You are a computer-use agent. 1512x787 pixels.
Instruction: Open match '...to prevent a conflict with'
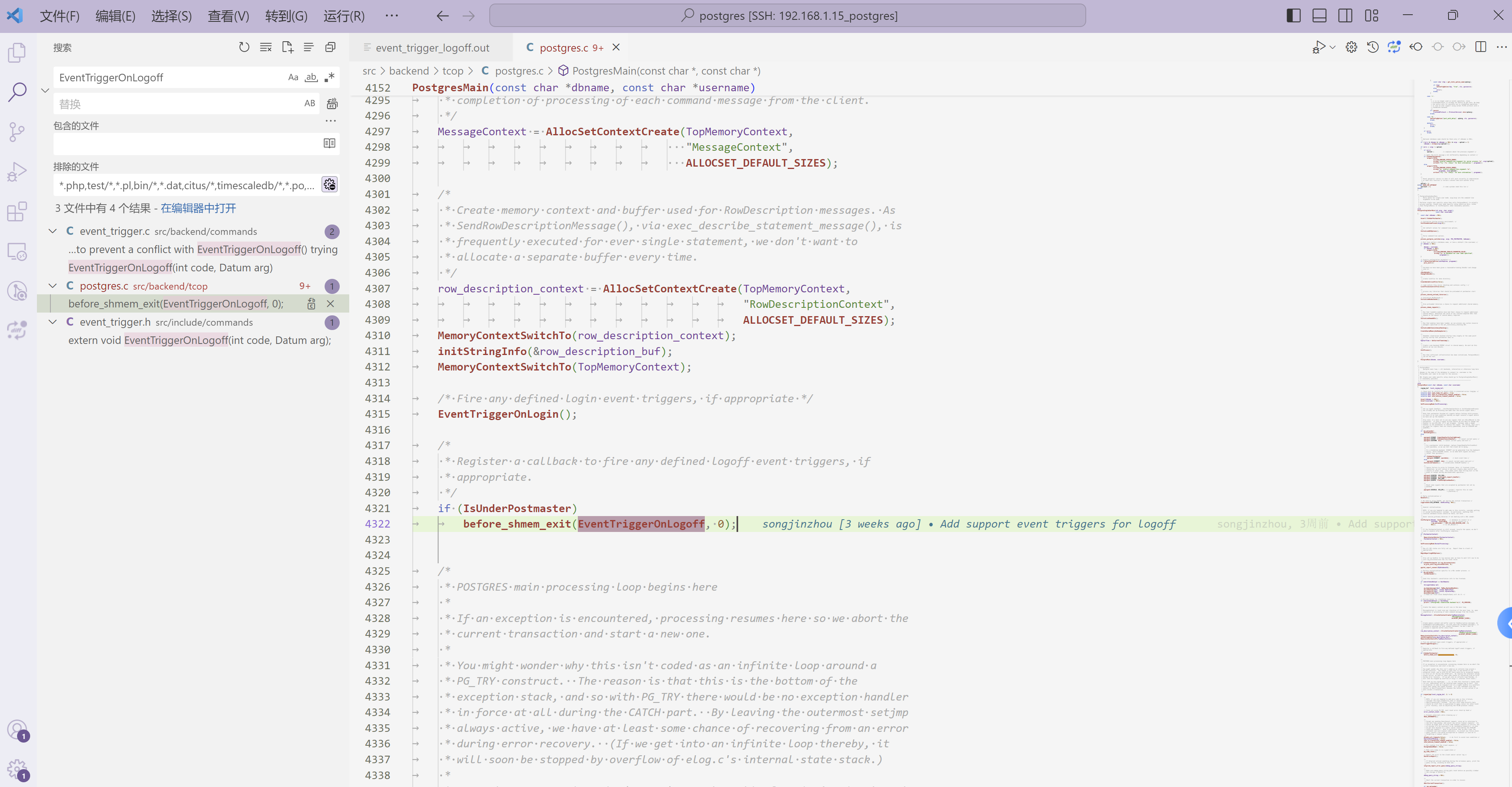coord(203,250)
